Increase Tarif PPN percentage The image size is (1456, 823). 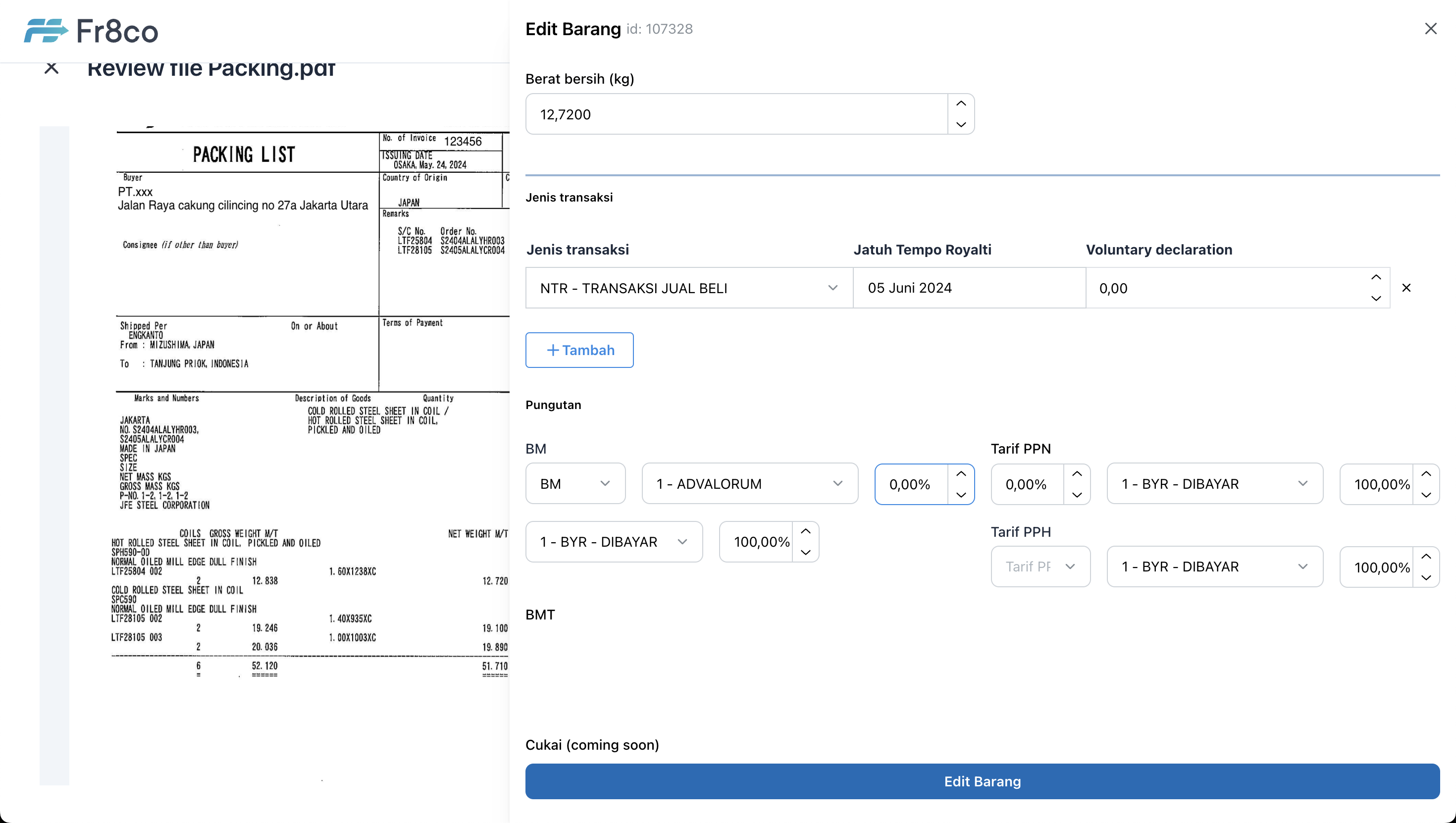click(x=1077, y=474)
